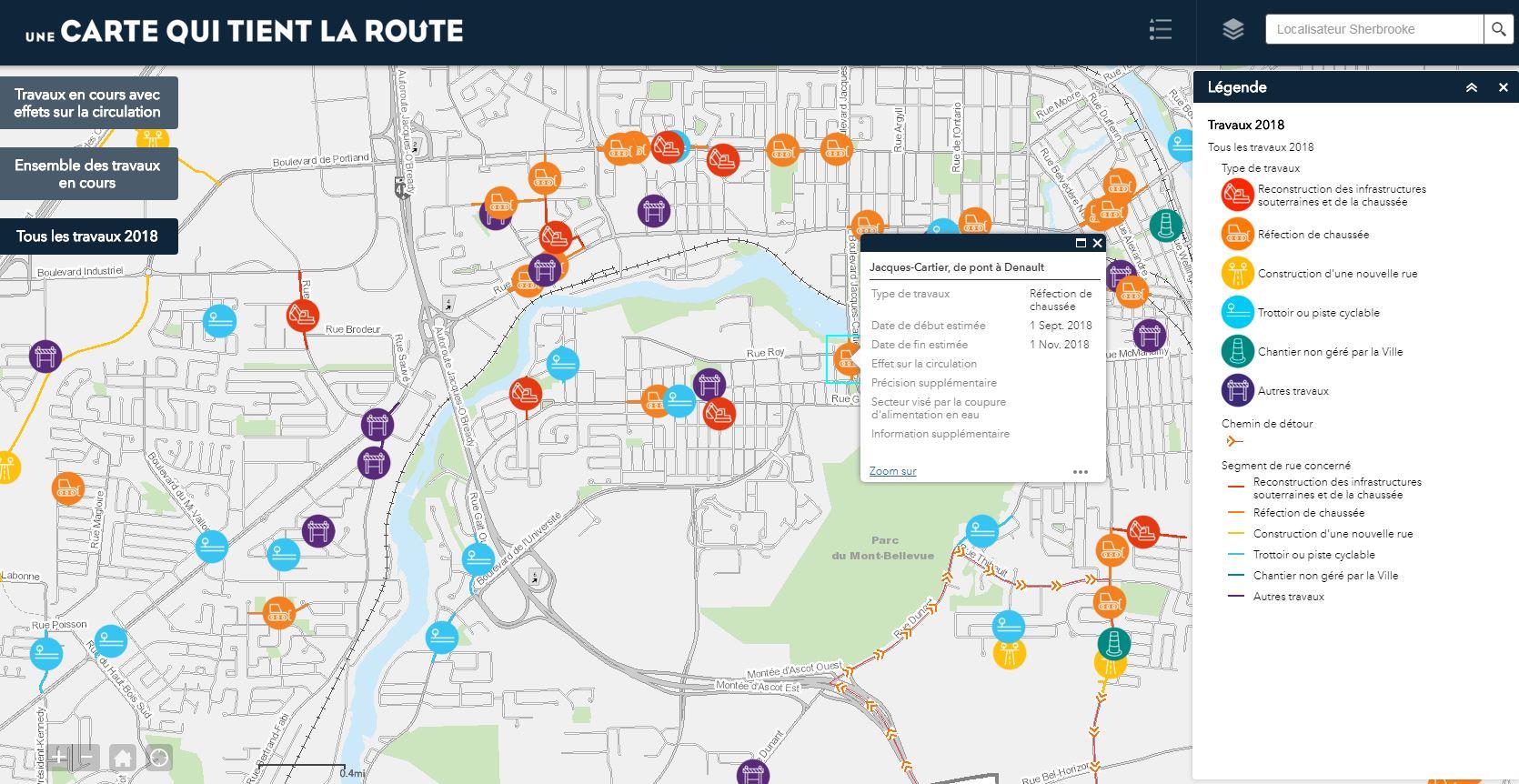Click the Date de début estimée value
The image size is (1519, 784).
(1061, 326)
